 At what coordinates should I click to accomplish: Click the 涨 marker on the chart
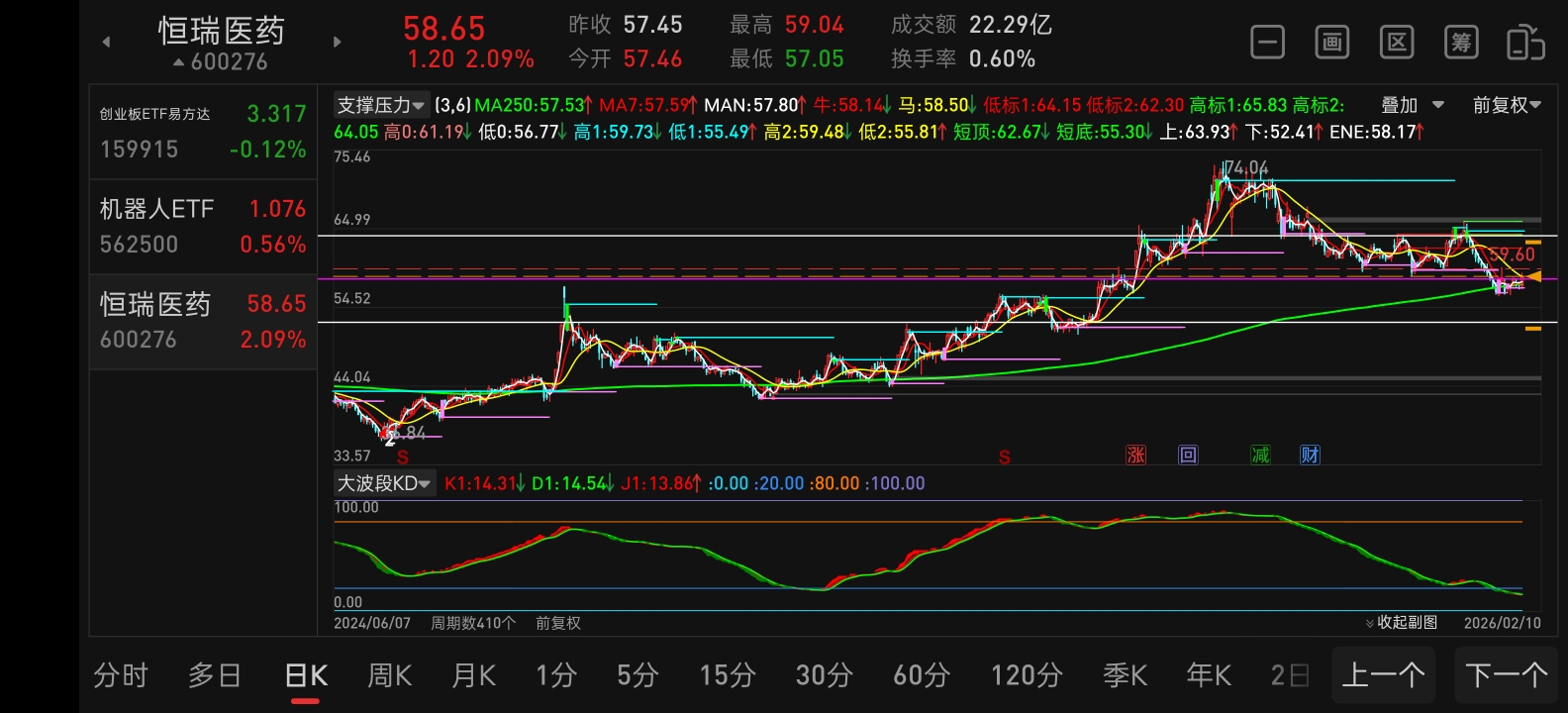click(1135, 455)
